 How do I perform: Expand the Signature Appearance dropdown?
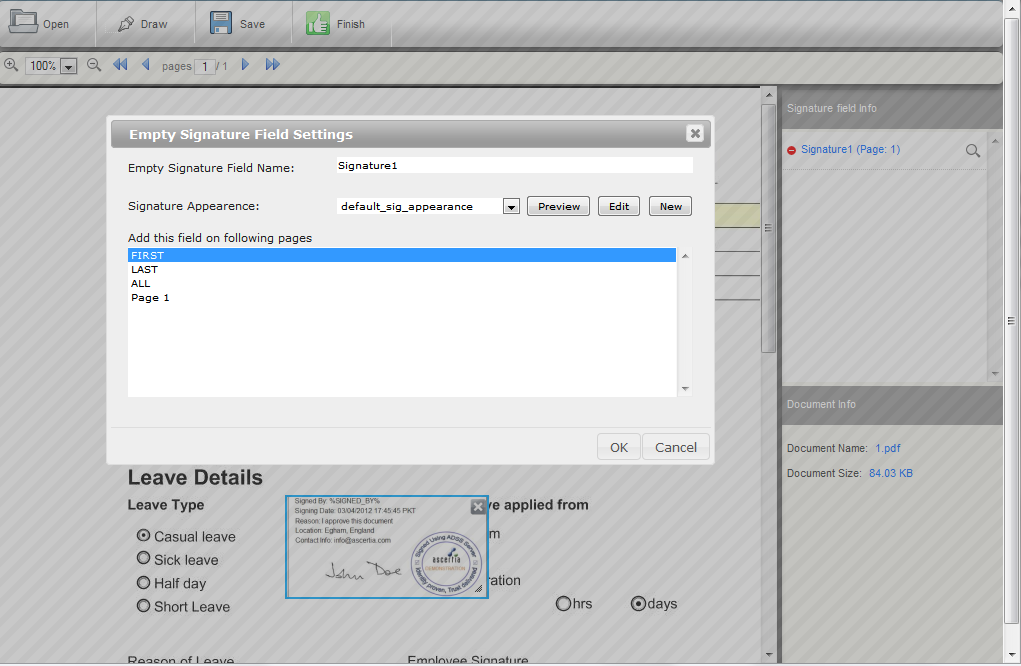point(511,207)
